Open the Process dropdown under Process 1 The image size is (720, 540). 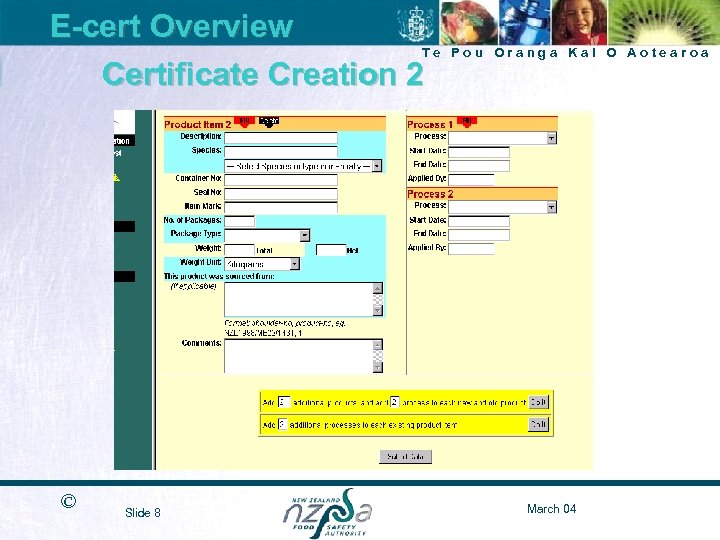[x=551, y=138]
